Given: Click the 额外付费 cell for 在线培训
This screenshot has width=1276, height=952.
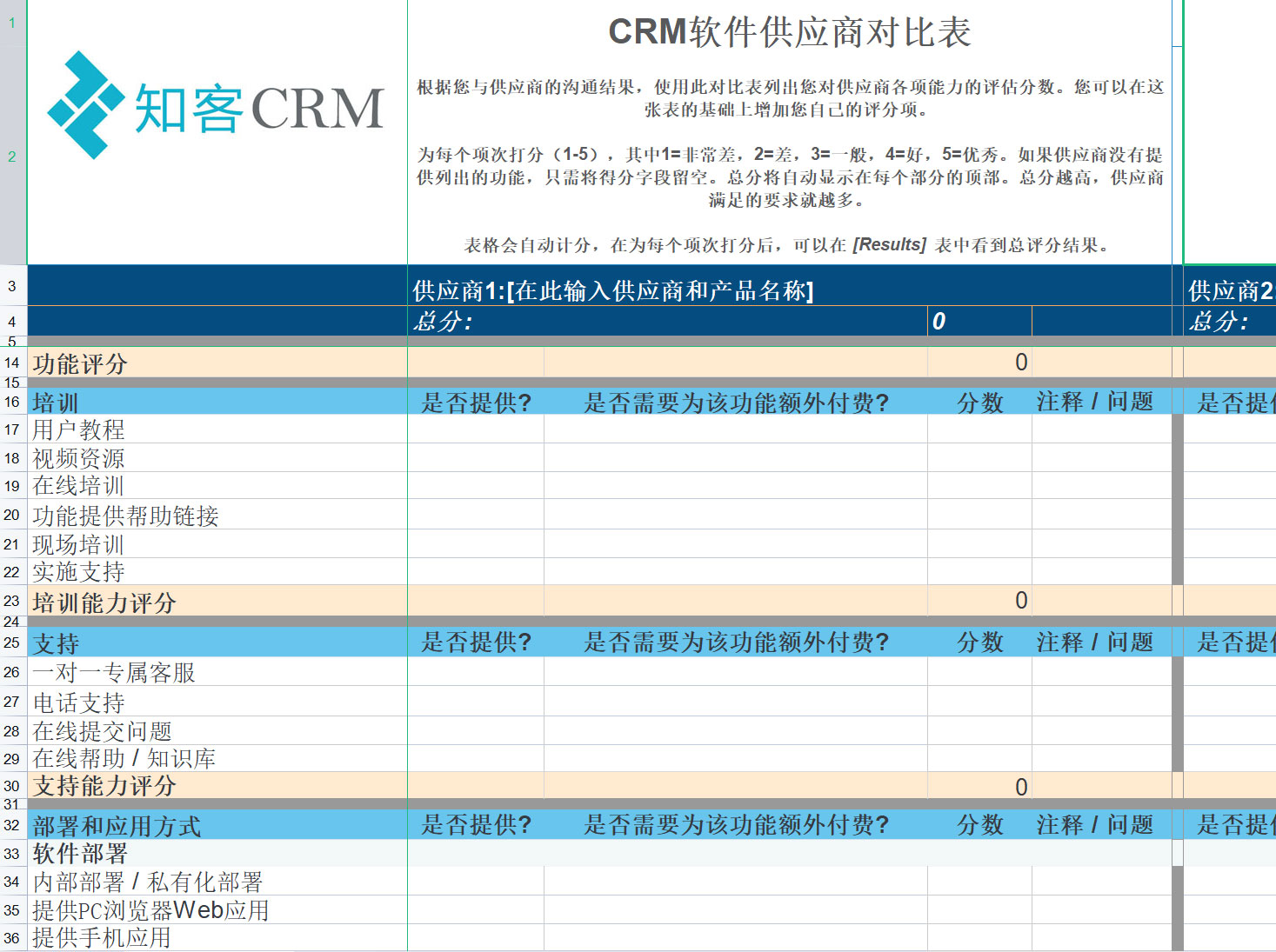Looking at the screenshot, I should [736, 486].
